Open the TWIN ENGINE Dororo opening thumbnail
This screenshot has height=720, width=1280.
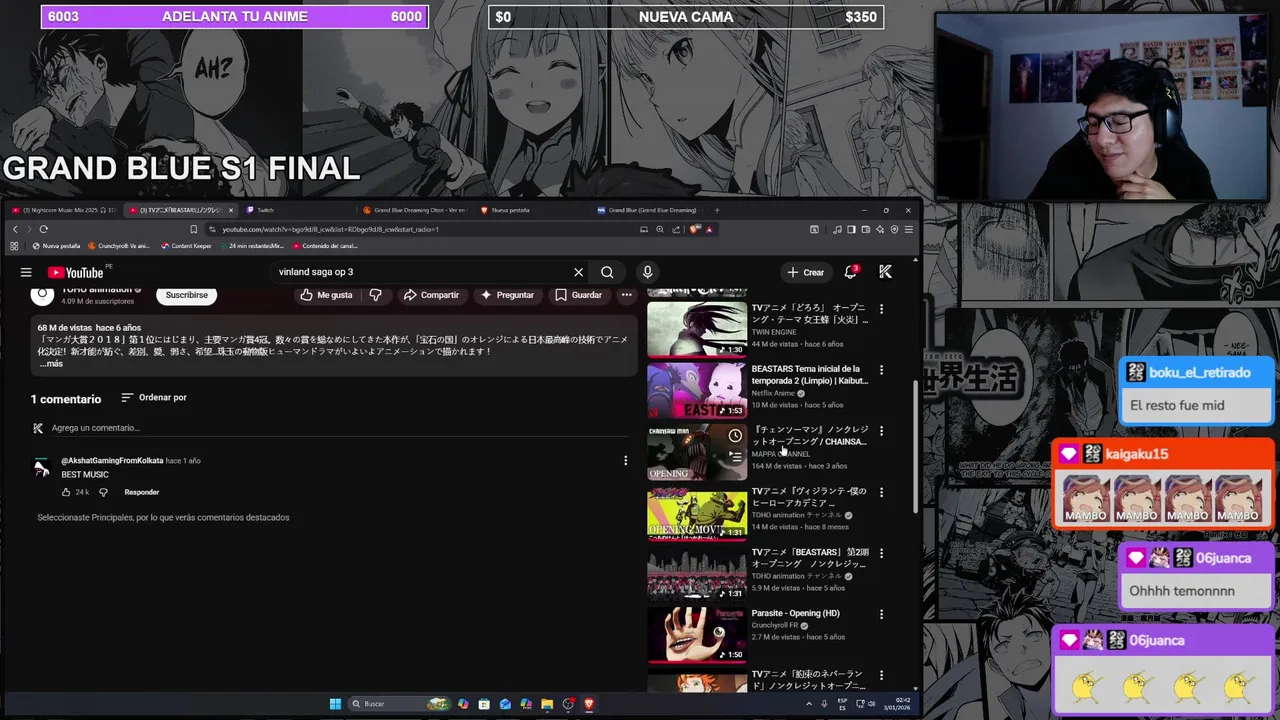point(697,329)
